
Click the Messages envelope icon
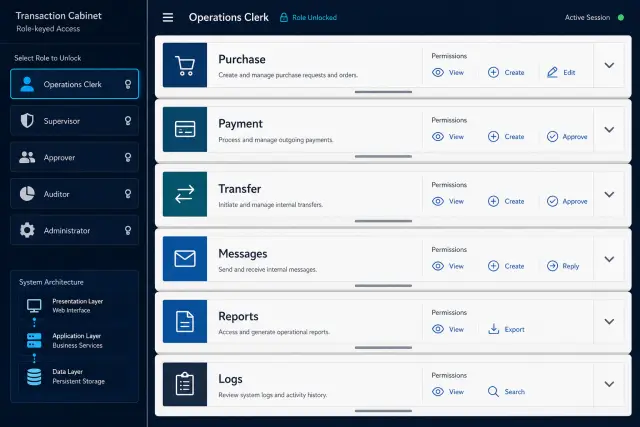click(x=185, y=259)
